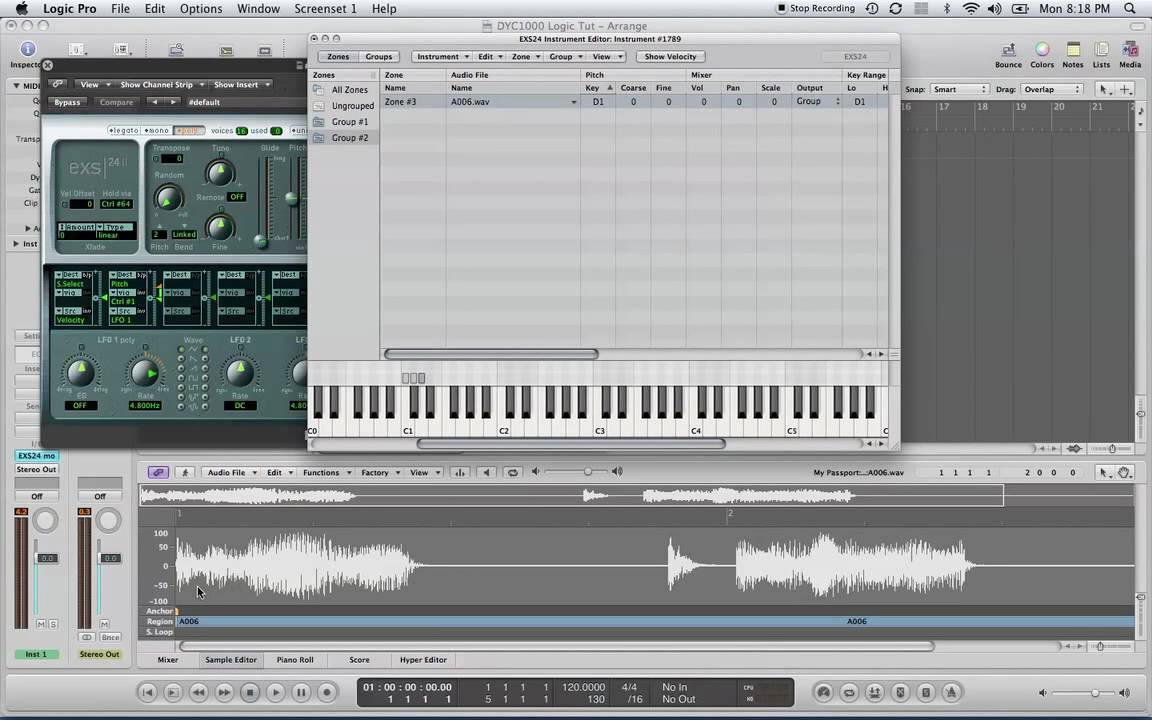Click the Stereo Out output slot
This screenshot has width=1152, height=720.
pos(37,469)
